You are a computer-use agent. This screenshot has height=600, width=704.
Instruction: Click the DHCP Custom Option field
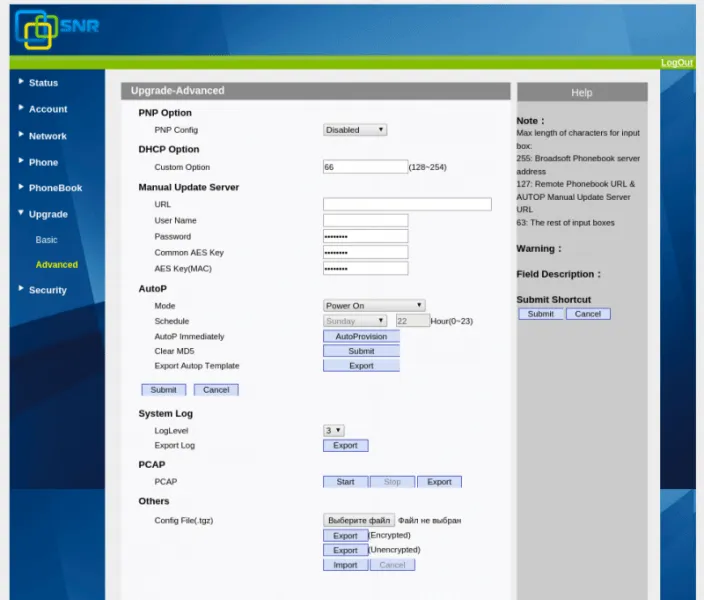[x=365, y=167]
